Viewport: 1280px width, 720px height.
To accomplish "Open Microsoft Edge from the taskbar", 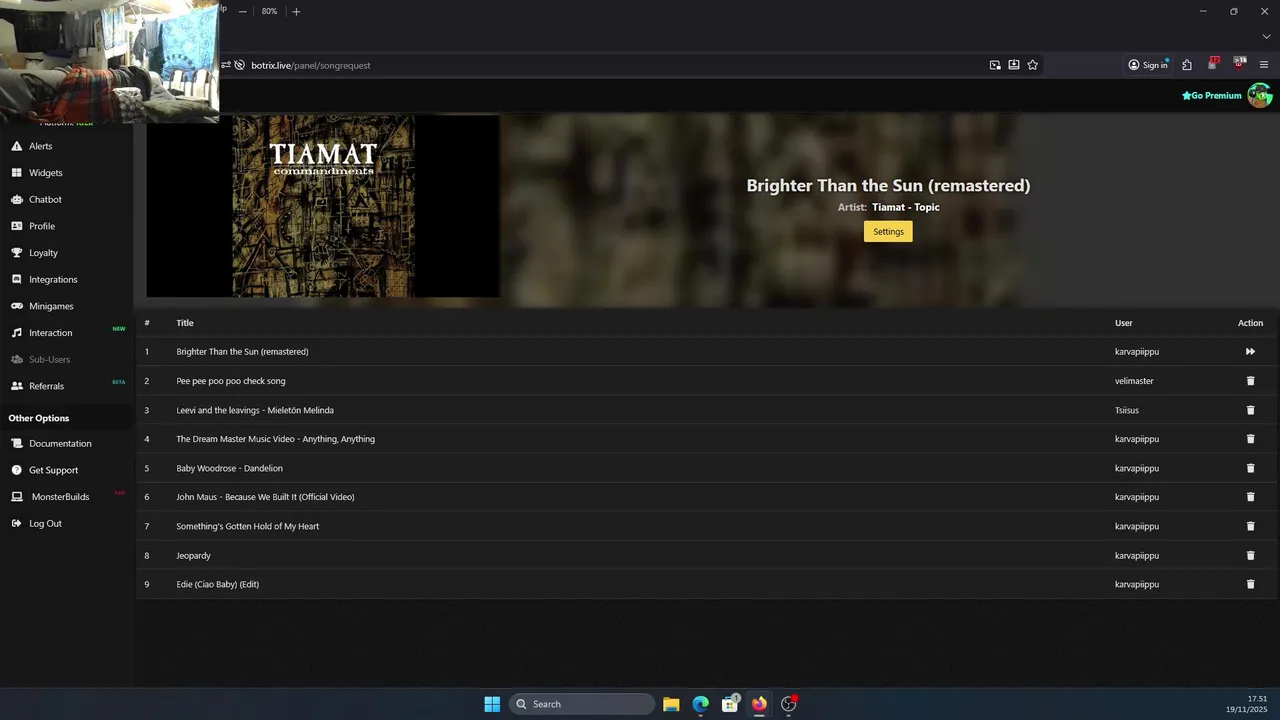I will [x=701, y=704].
